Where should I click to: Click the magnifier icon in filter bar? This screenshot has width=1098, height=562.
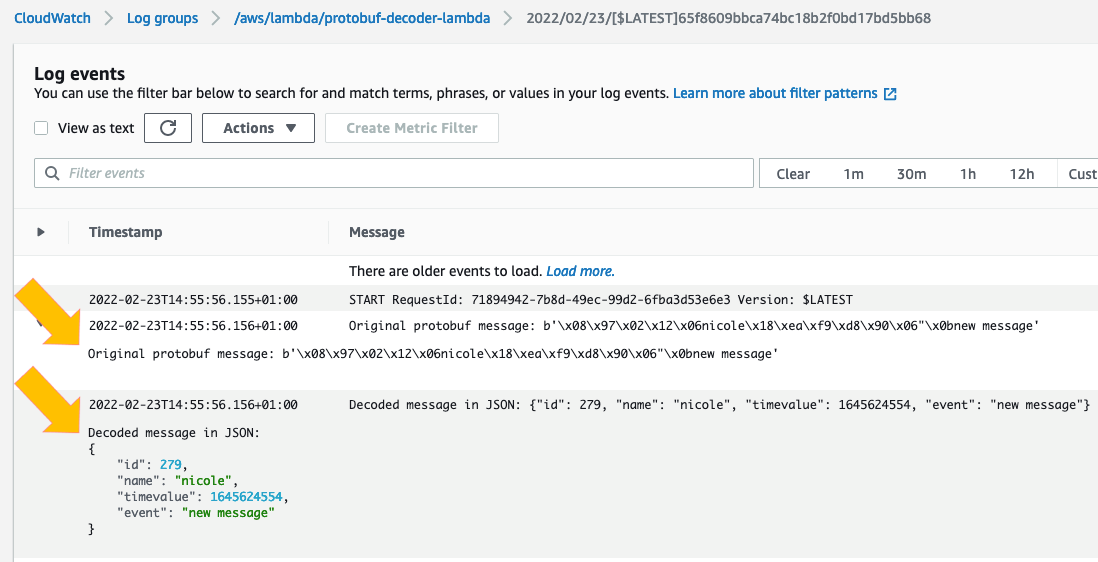click(52, 173)
